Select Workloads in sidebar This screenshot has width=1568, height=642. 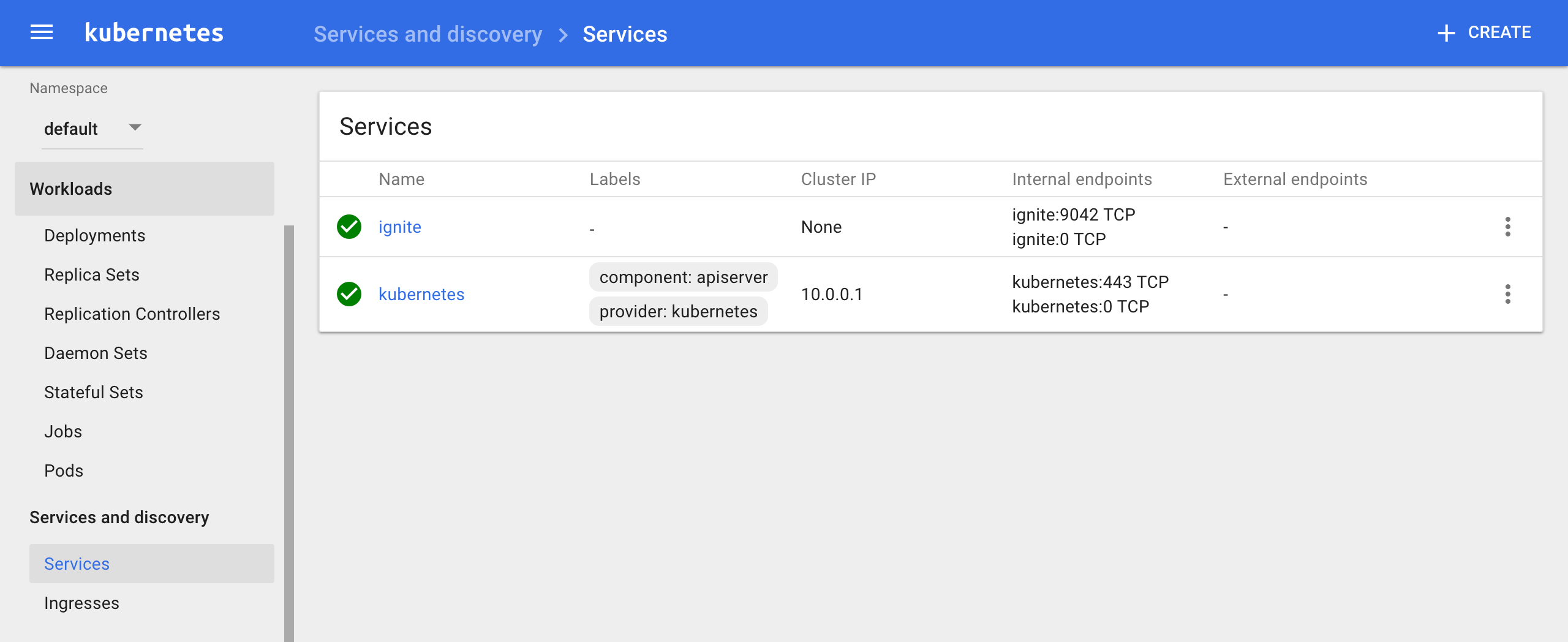point(145,189)
